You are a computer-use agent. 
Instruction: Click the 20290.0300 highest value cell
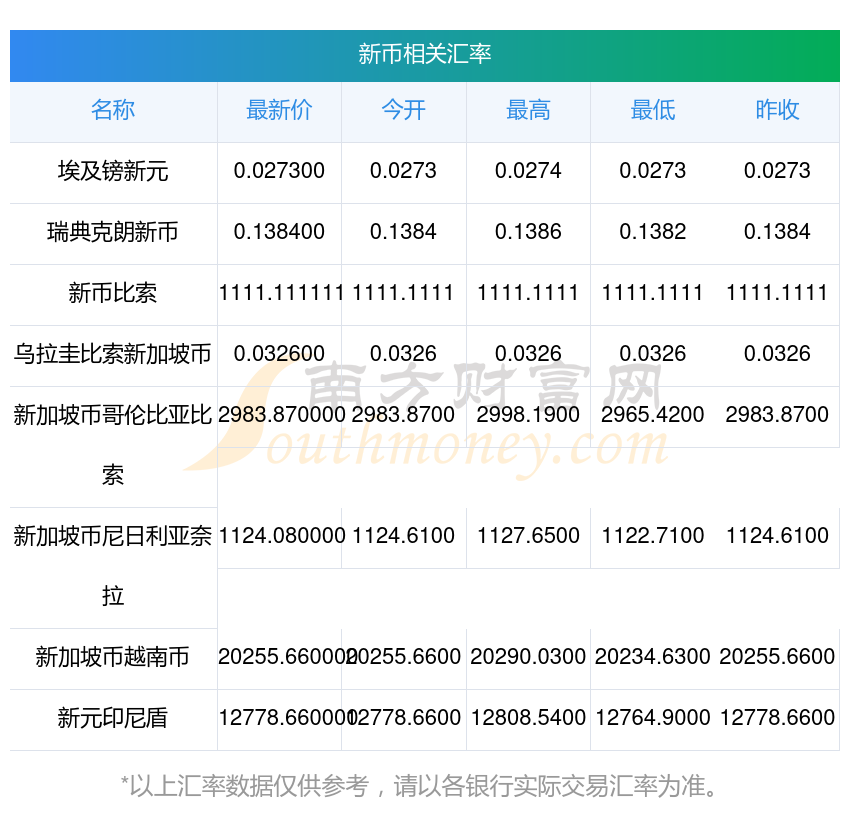pyautogui.click(x=528, y=657)
